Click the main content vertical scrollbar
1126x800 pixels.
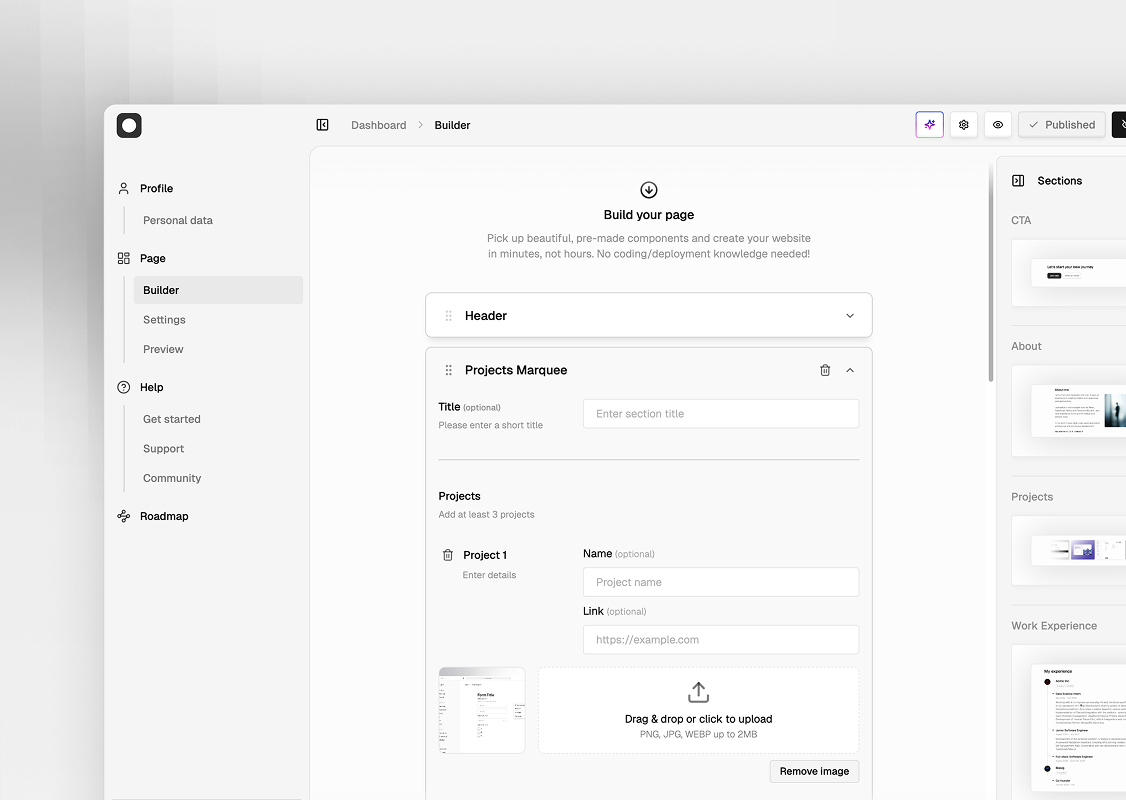click(991, 273)
